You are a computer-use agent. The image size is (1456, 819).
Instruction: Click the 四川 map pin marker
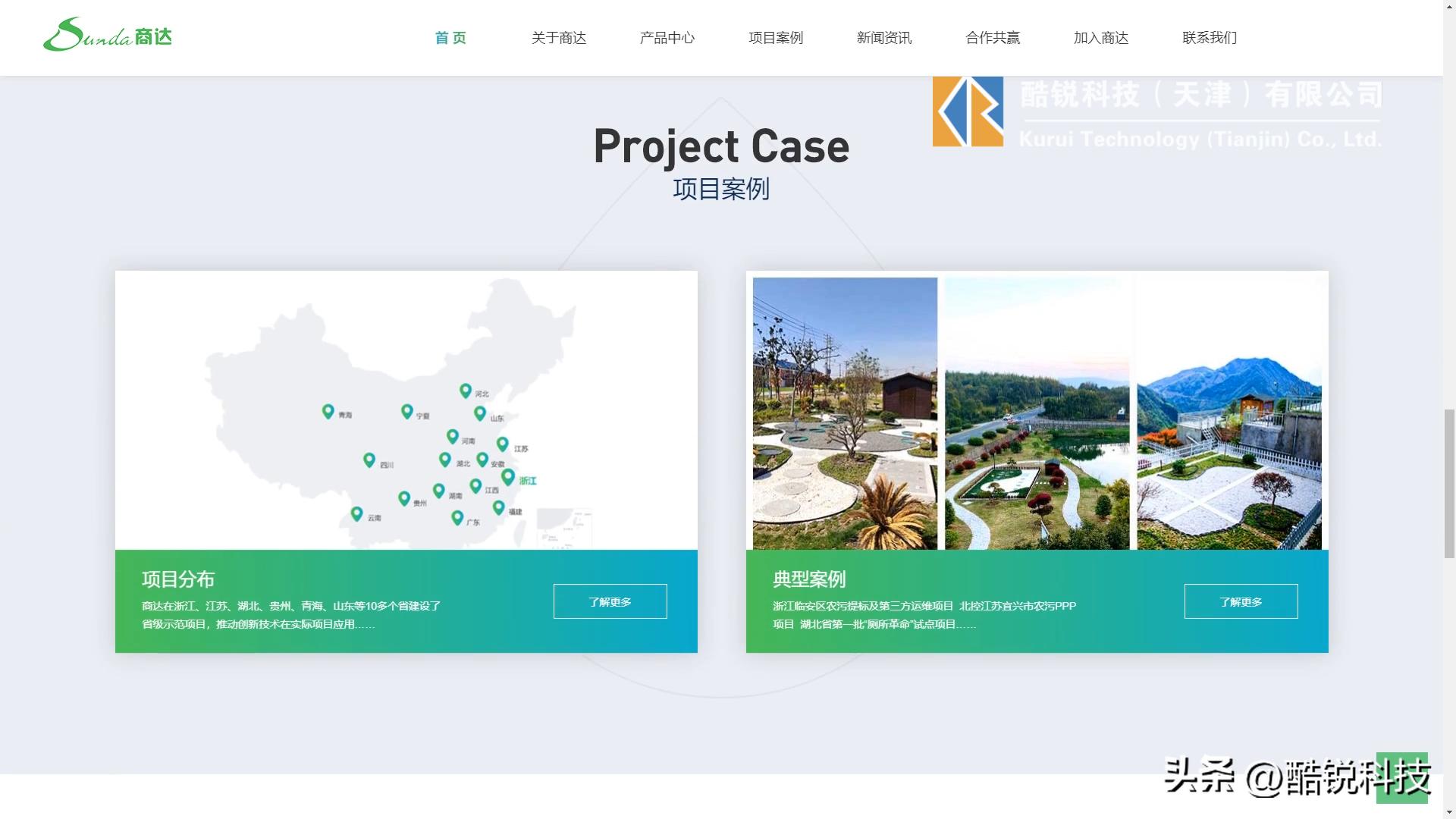click(369, 460)
